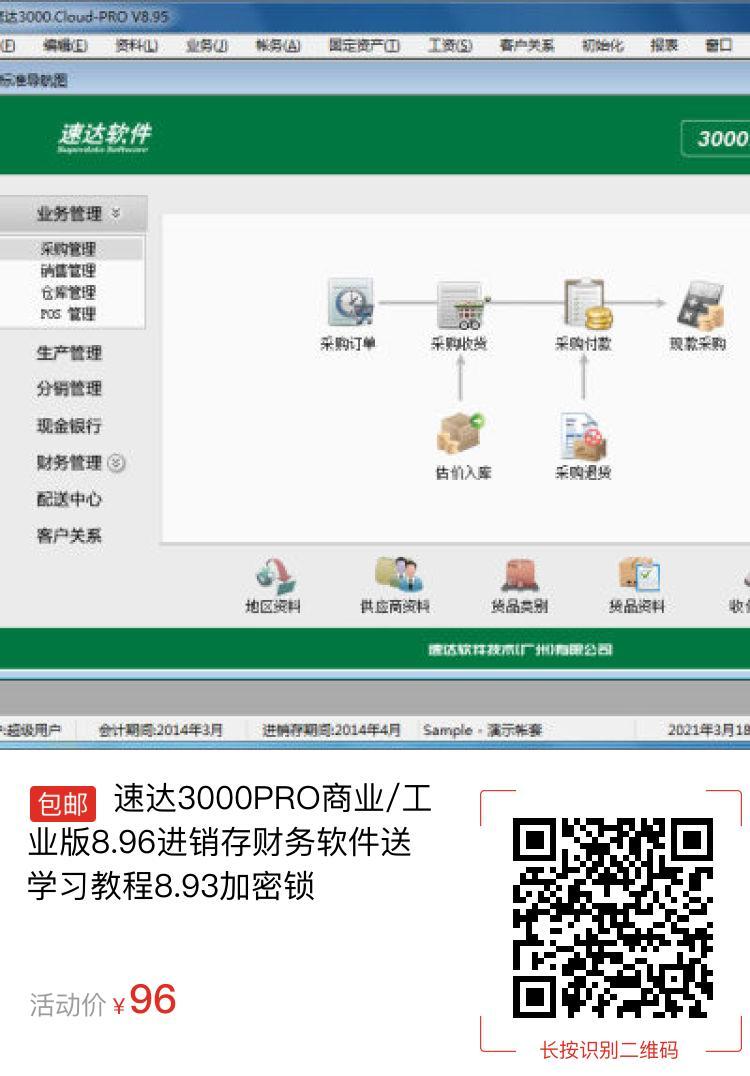This screenshot has height=1076, width=750.
Task: Open the 货品类别 goods category icon
Action: pyautogui.click(x=520, y=575)
